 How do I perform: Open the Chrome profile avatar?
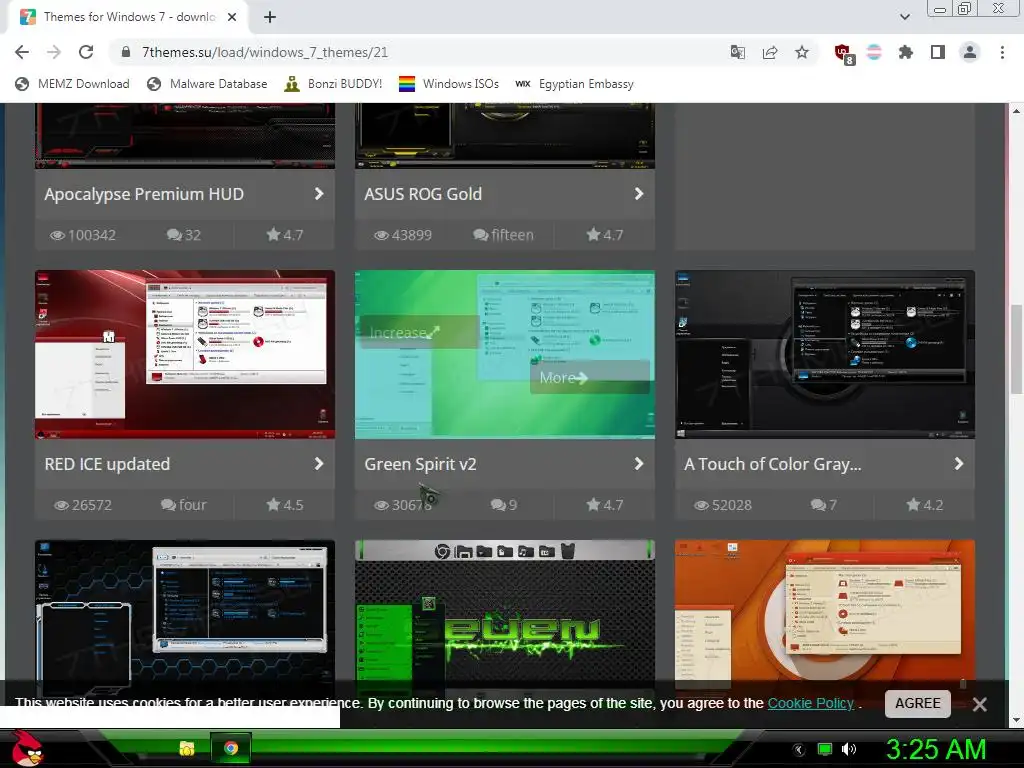point(970,52)
